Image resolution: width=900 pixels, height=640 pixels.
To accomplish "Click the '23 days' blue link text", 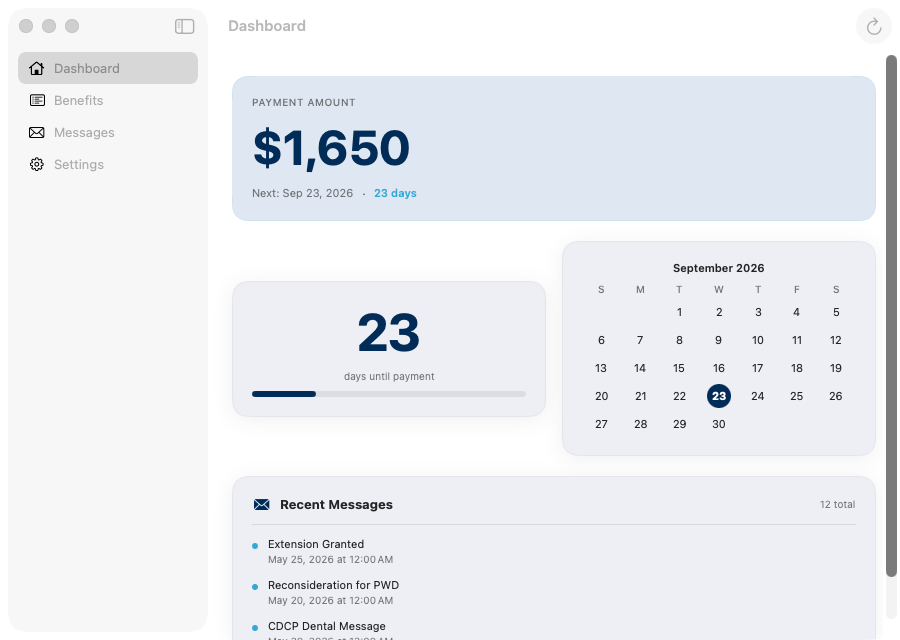I will [395, 193].
